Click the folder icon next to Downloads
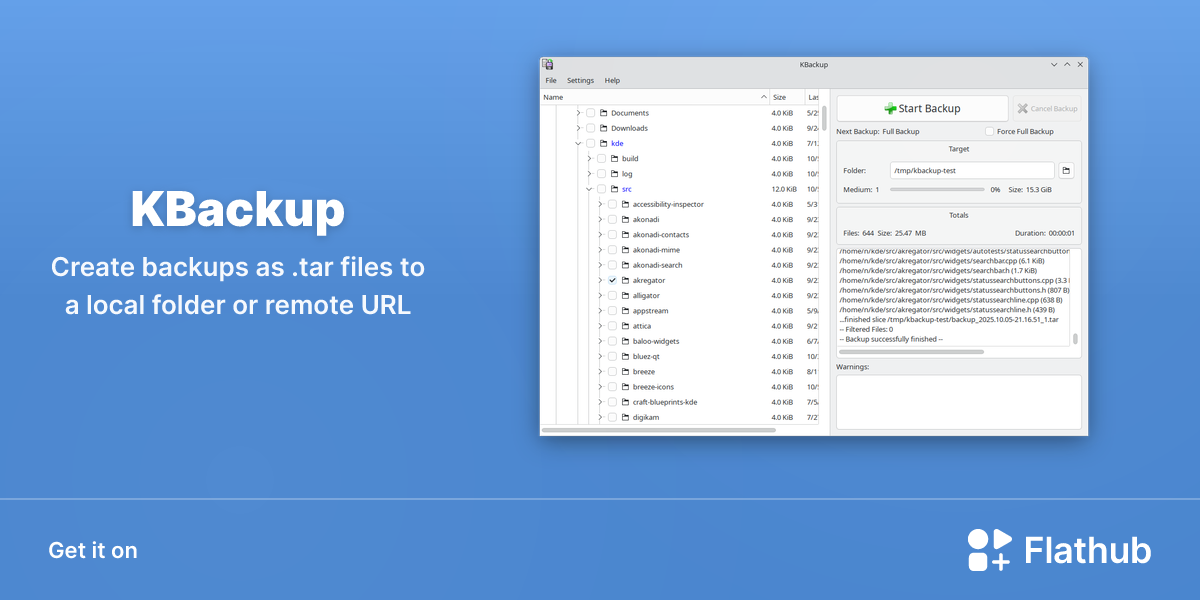 pyautogui.click(x=603, y=128)
